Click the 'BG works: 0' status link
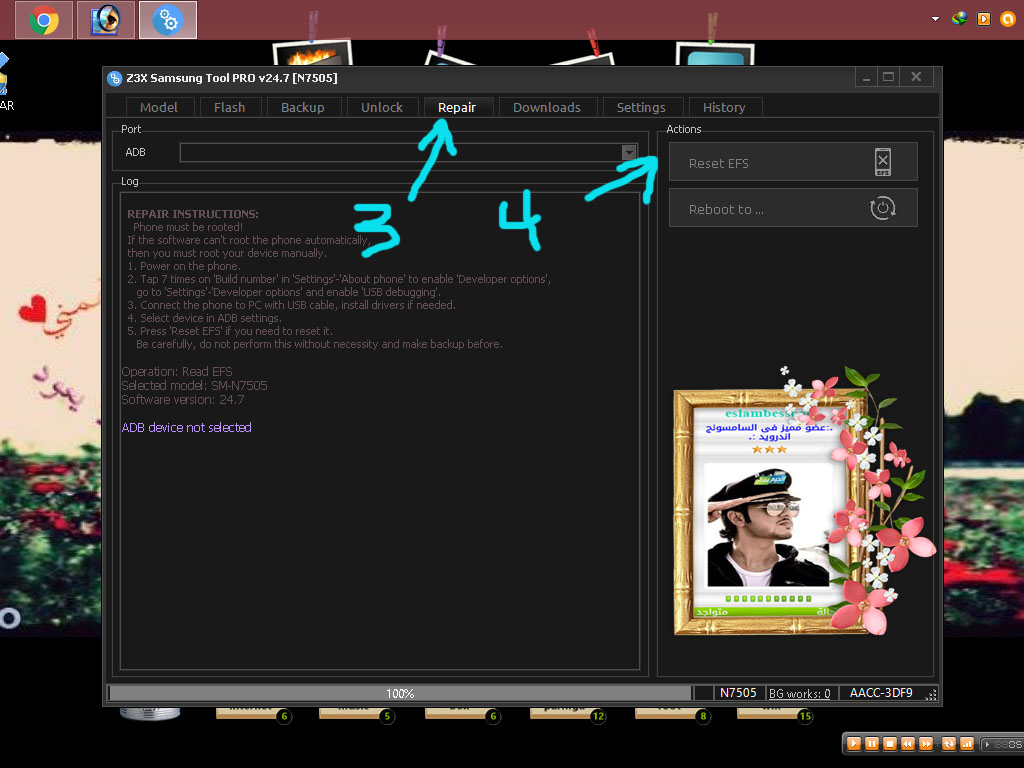1024x768 pixels. coord(799,694)
